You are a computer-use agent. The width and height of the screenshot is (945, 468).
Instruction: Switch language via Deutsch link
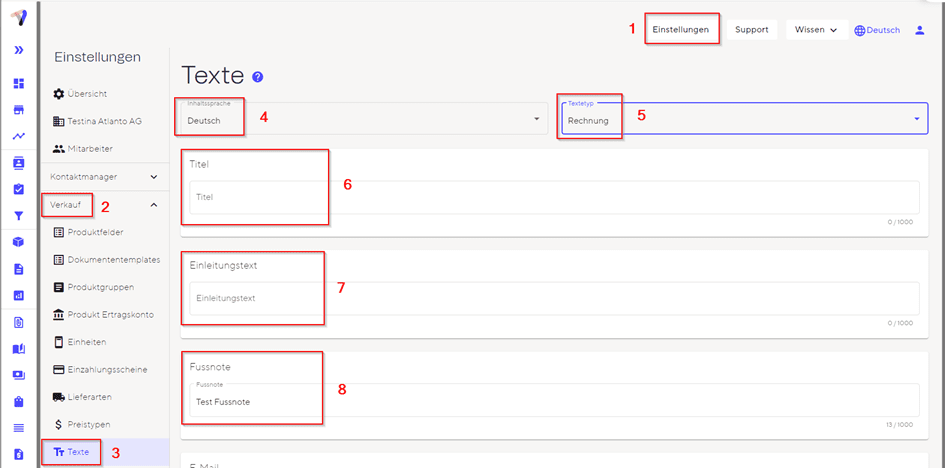[877, 30]
